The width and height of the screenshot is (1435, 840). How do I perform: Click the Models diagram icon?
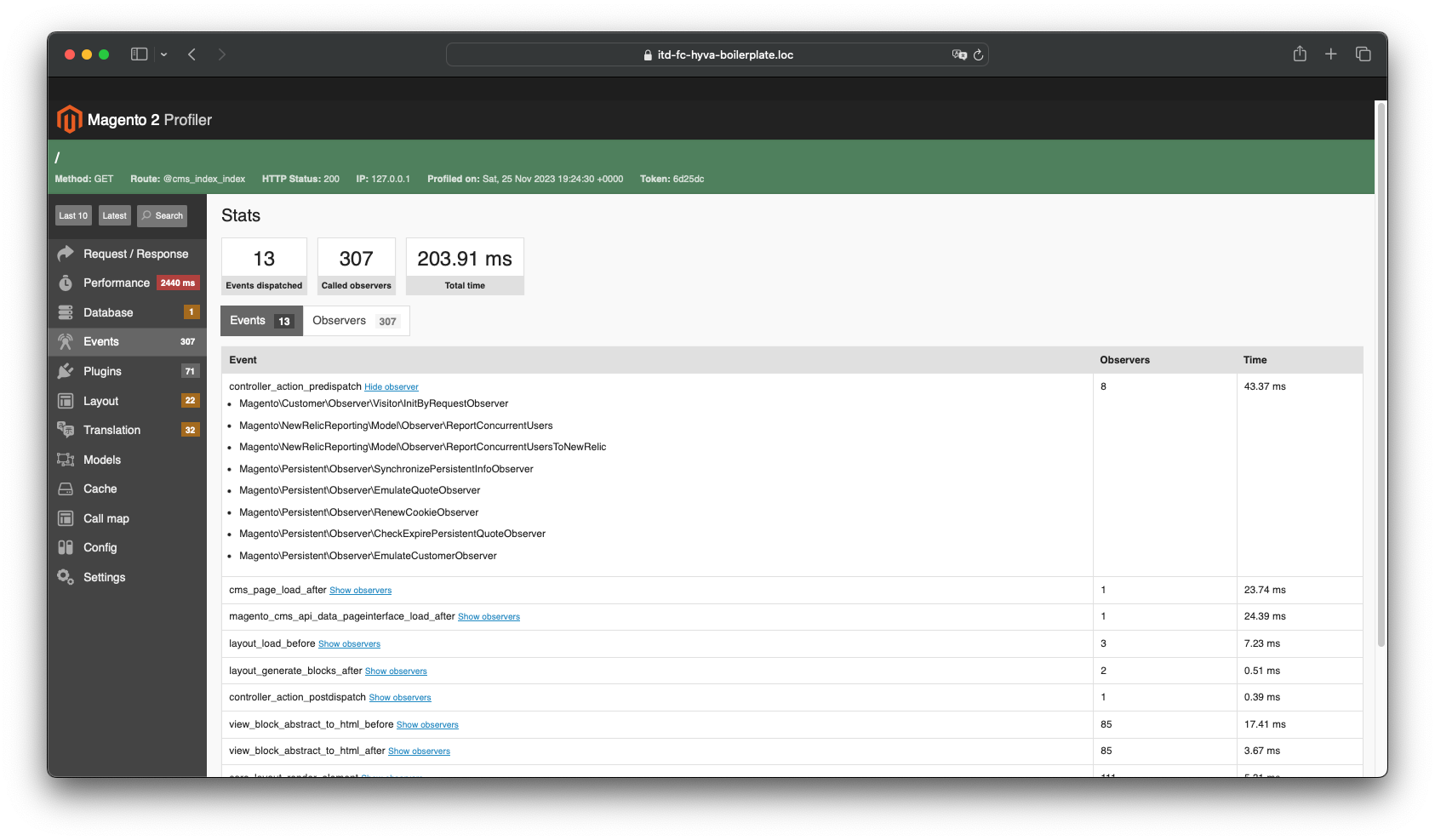[66, 460]
